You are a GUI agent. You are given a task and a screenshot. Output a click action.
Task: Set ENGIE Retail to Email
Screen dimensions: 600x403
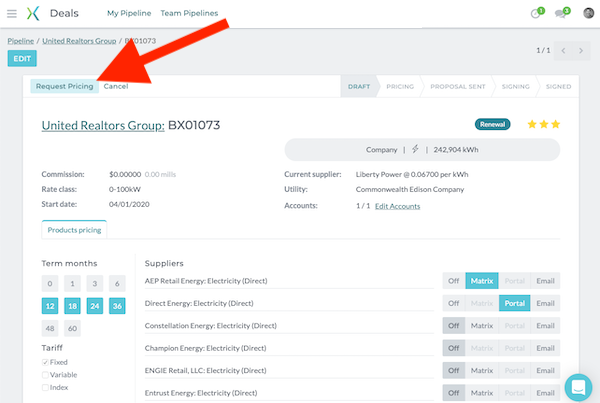point(545,370)
